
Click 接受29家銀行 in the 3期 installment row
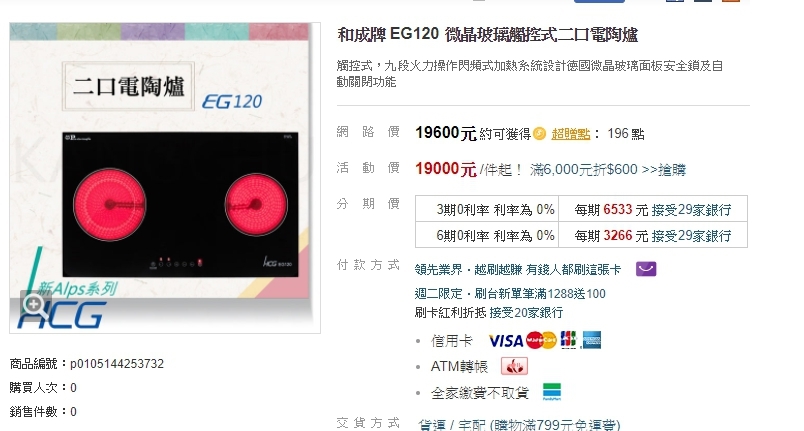point(691,210)
